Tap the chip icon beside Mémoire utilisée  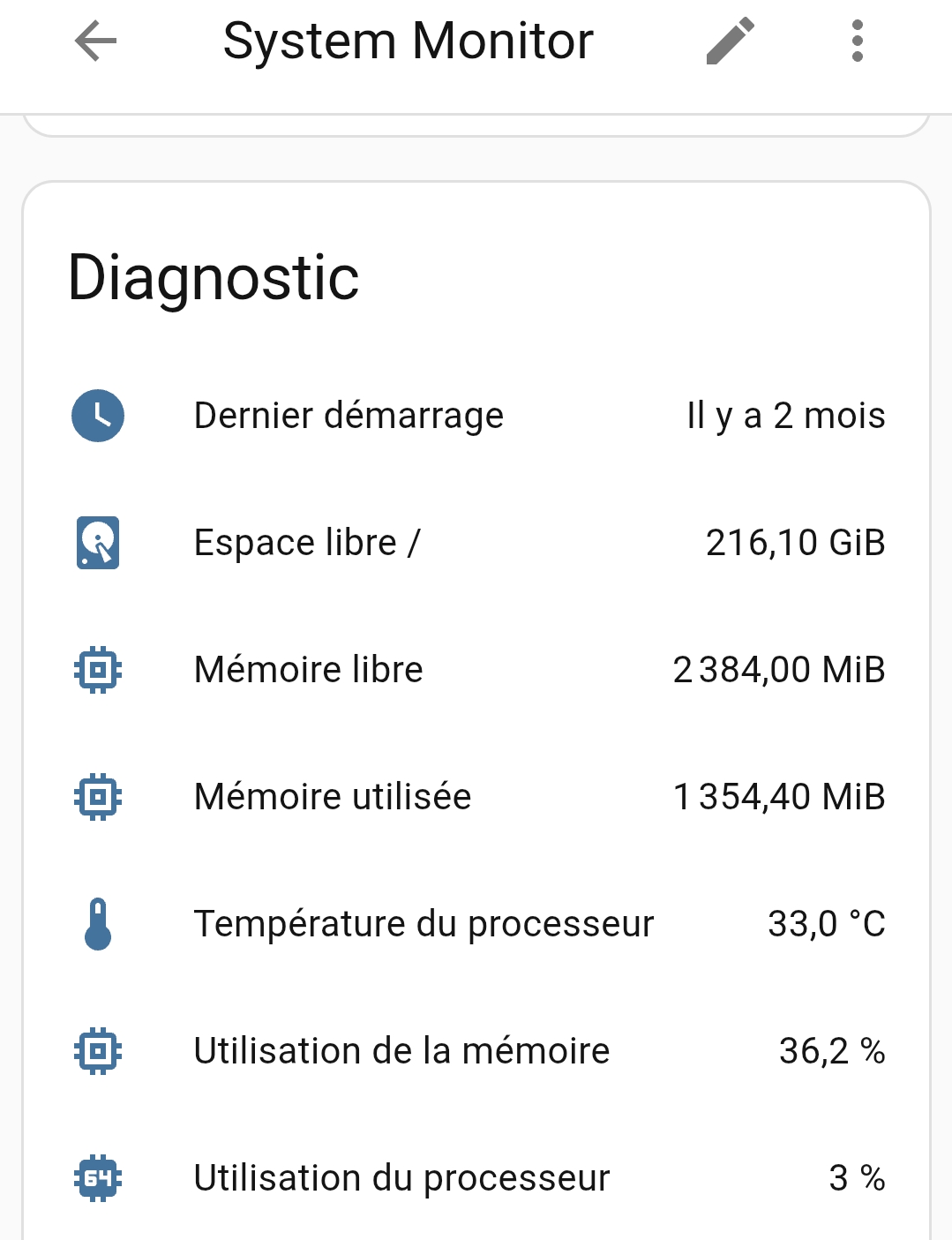98,797
